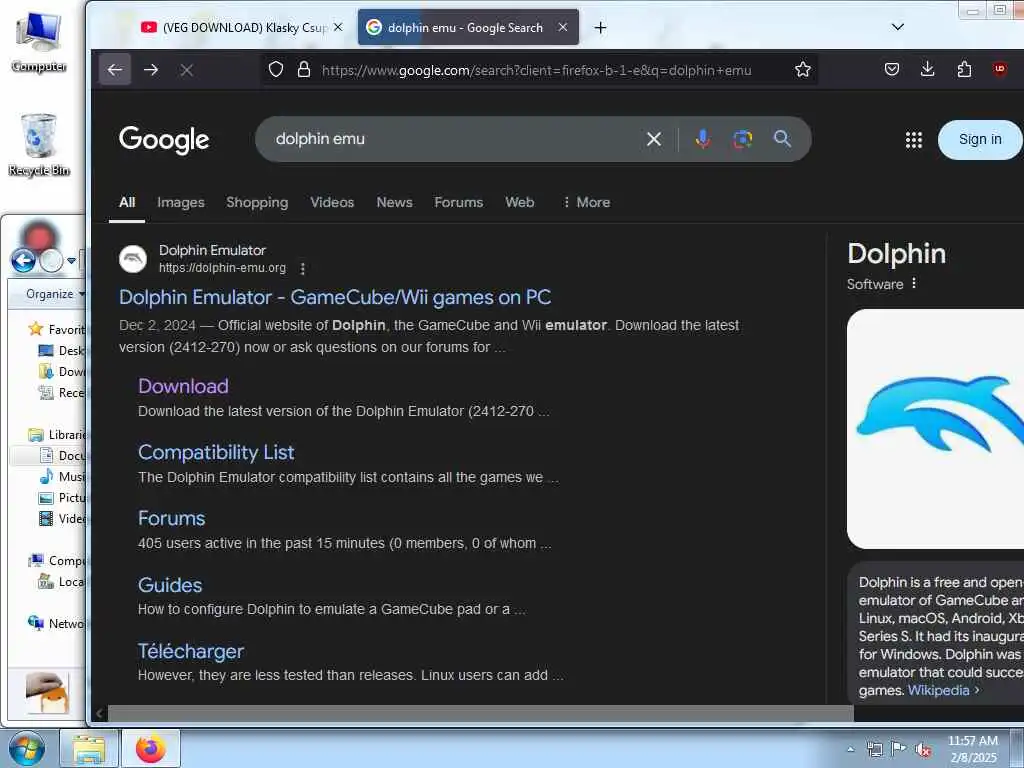This screenshot has height=768, width=1024.
Task: Switch to YouTube Klasky Csupo tab
Action: click(x=243, y=27)
